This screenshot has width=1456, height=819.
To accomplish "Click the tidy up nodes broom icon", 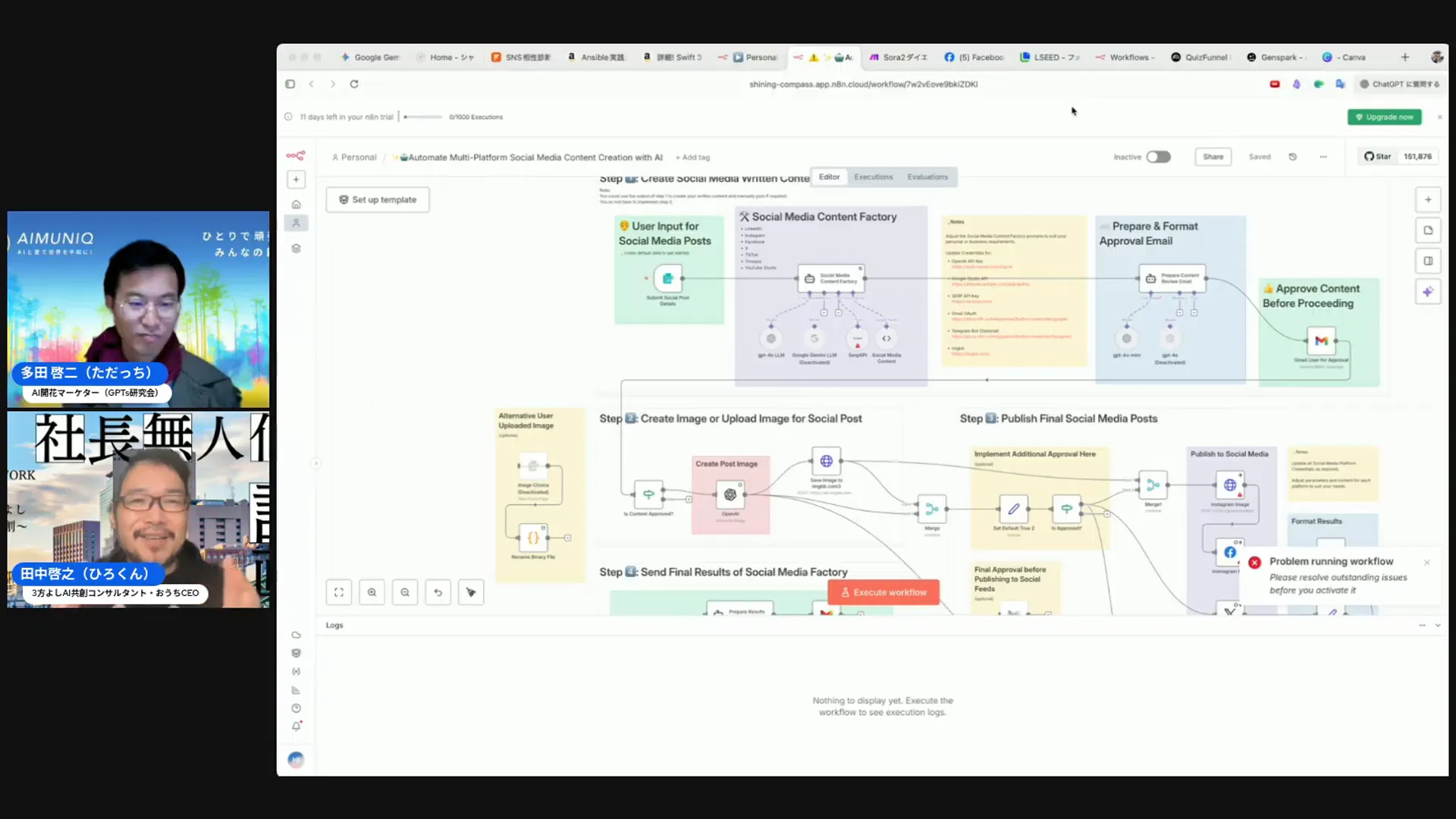I will [471, 592].
